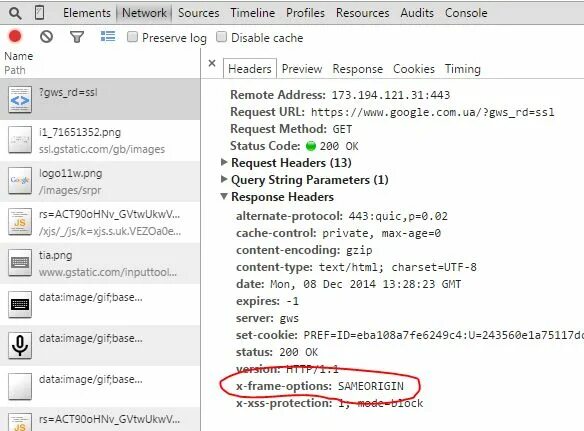This screenshot has height=431, width=584.
Task: Enable the Preserve log checkbox
Action: coord(132,37)
